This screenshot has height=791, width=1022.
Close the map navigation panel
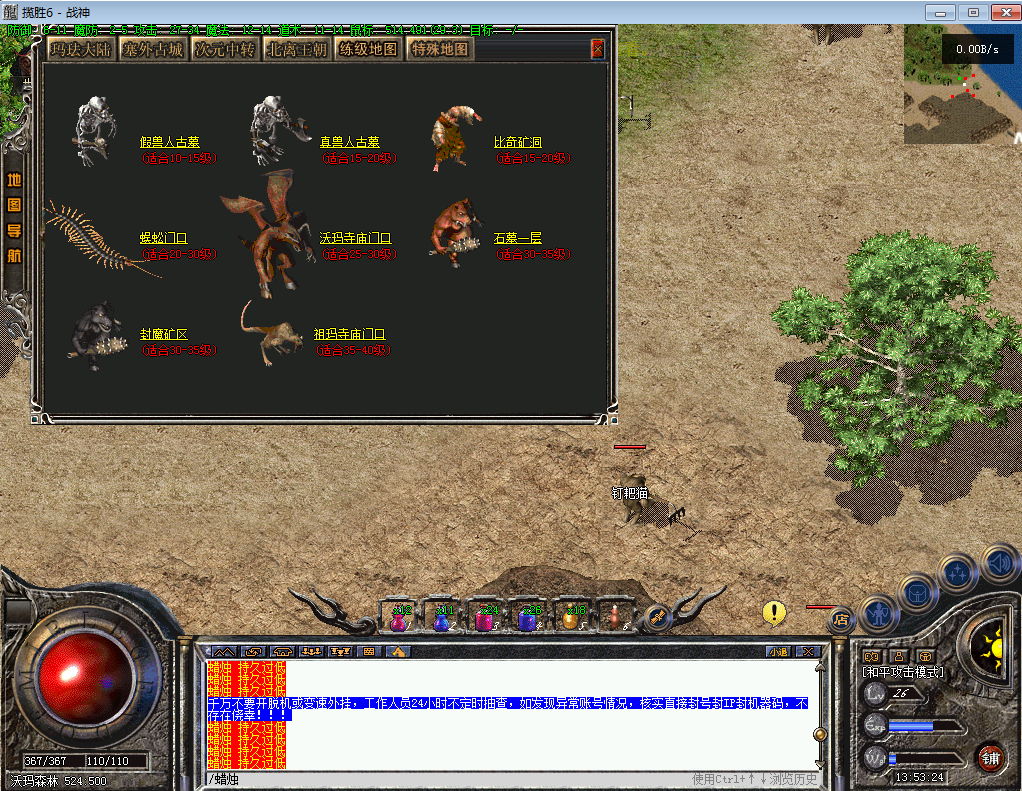pos(598,49)
